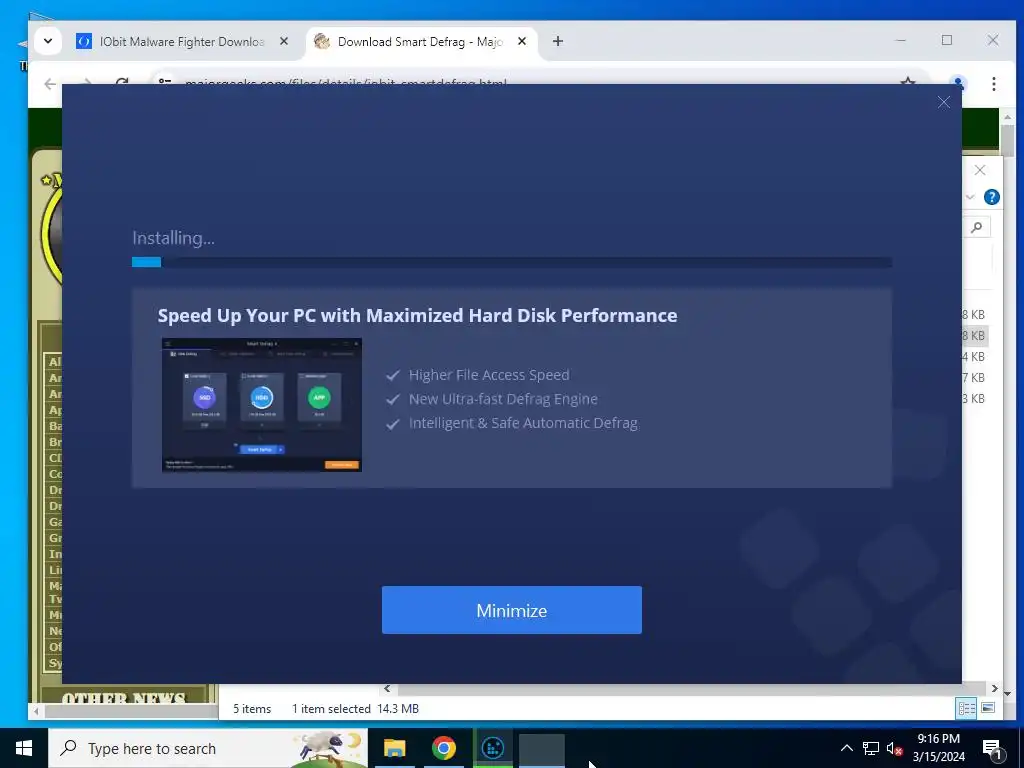Switch File Explorer to details view

click(967, 708)
